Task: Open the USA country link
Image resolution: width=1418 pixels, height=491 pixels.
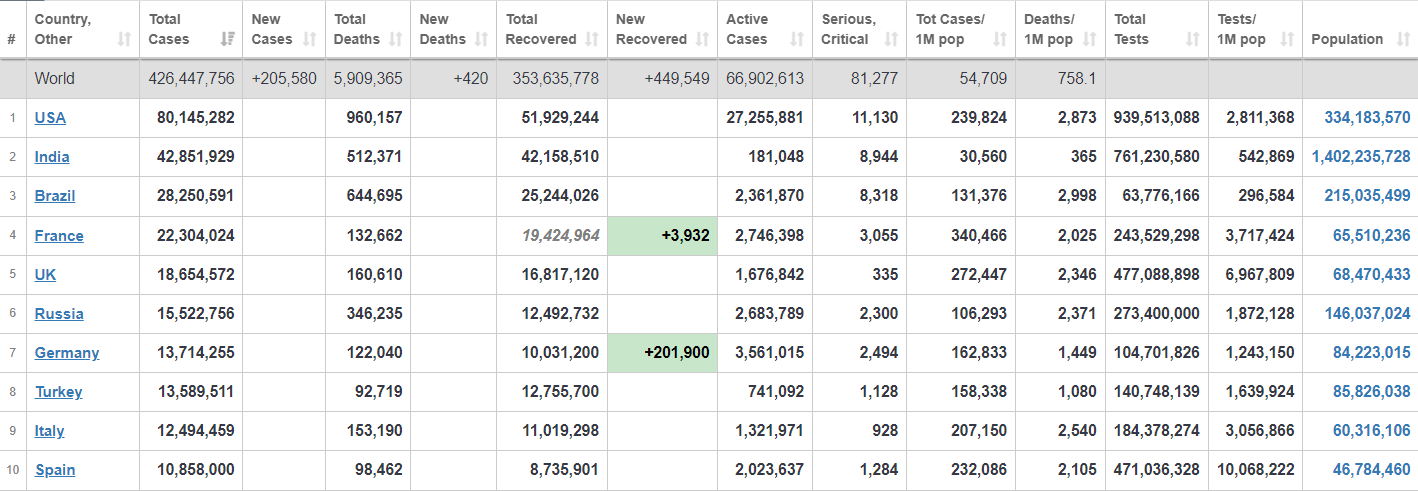Action: pyautogui.click(x=50, y=118)
